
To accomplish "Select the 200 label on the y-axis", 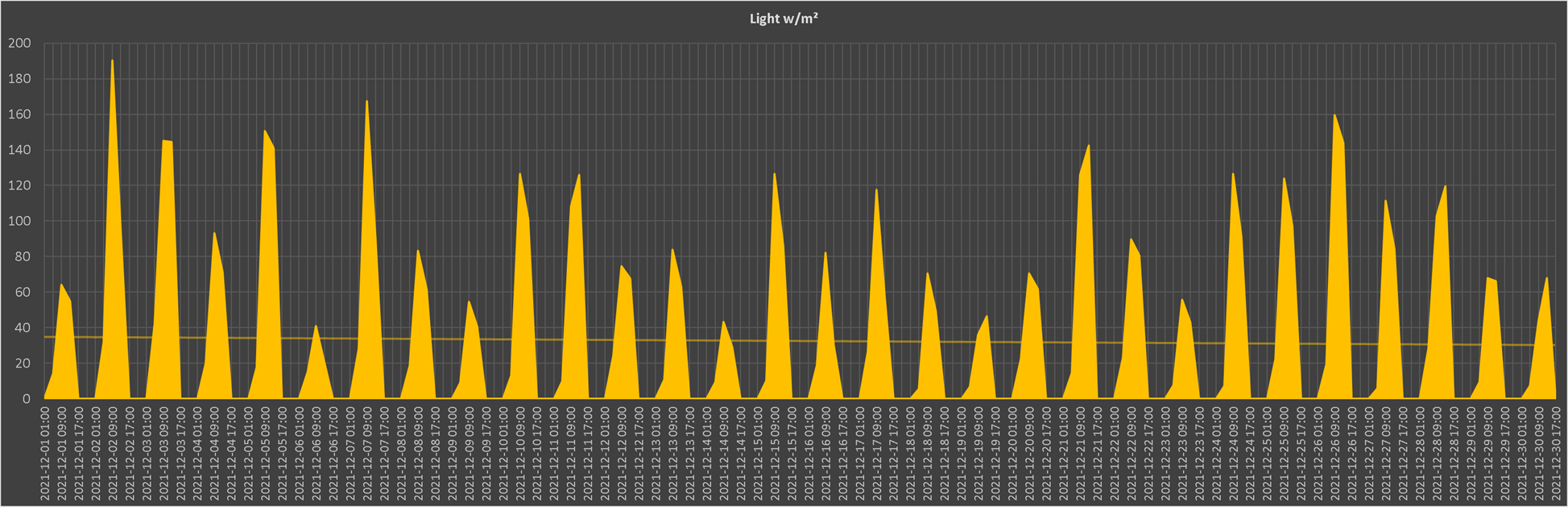I will (19, 44).
